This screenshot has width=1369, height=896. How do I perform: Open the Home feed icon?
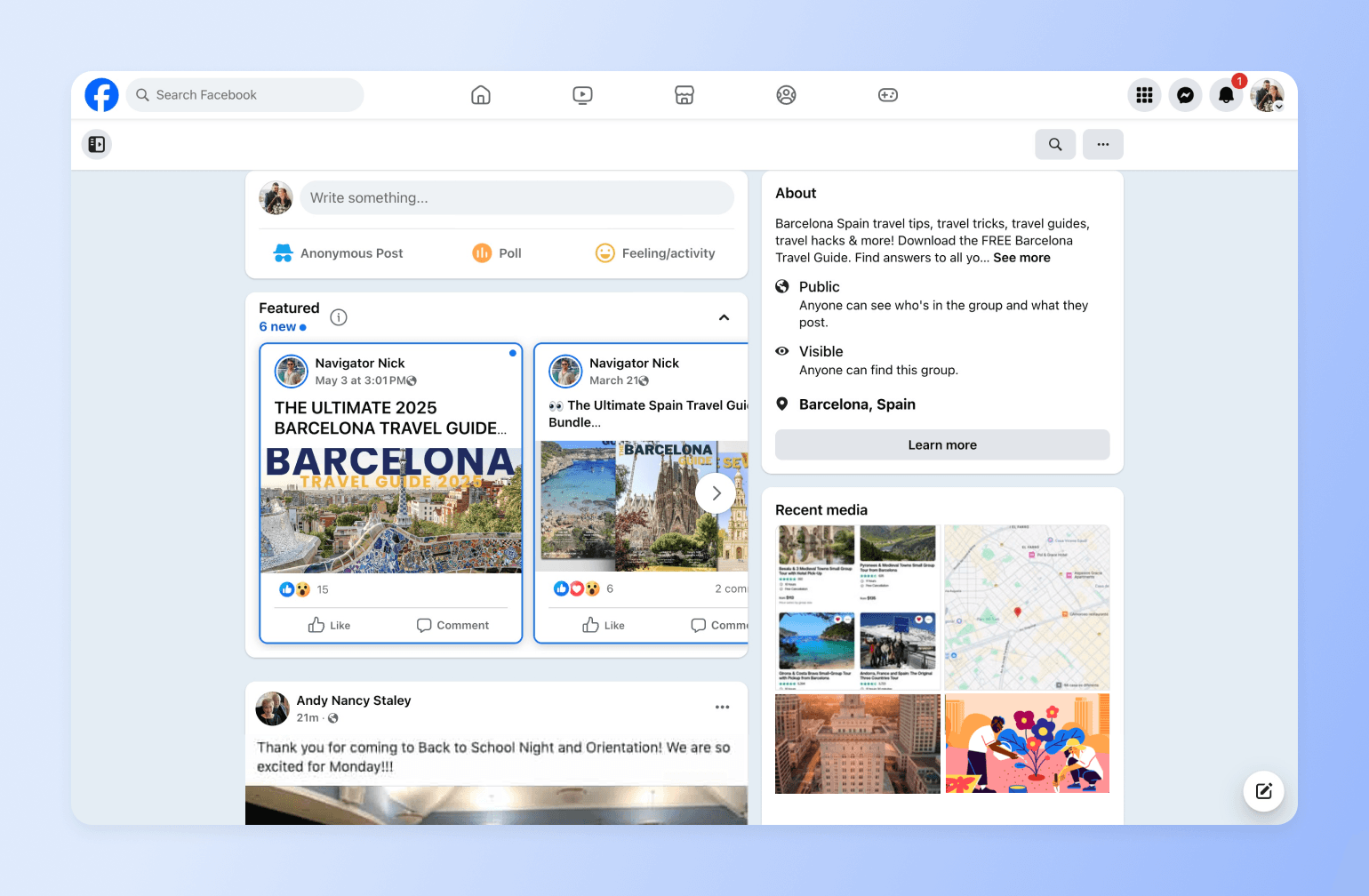(480, 94)
